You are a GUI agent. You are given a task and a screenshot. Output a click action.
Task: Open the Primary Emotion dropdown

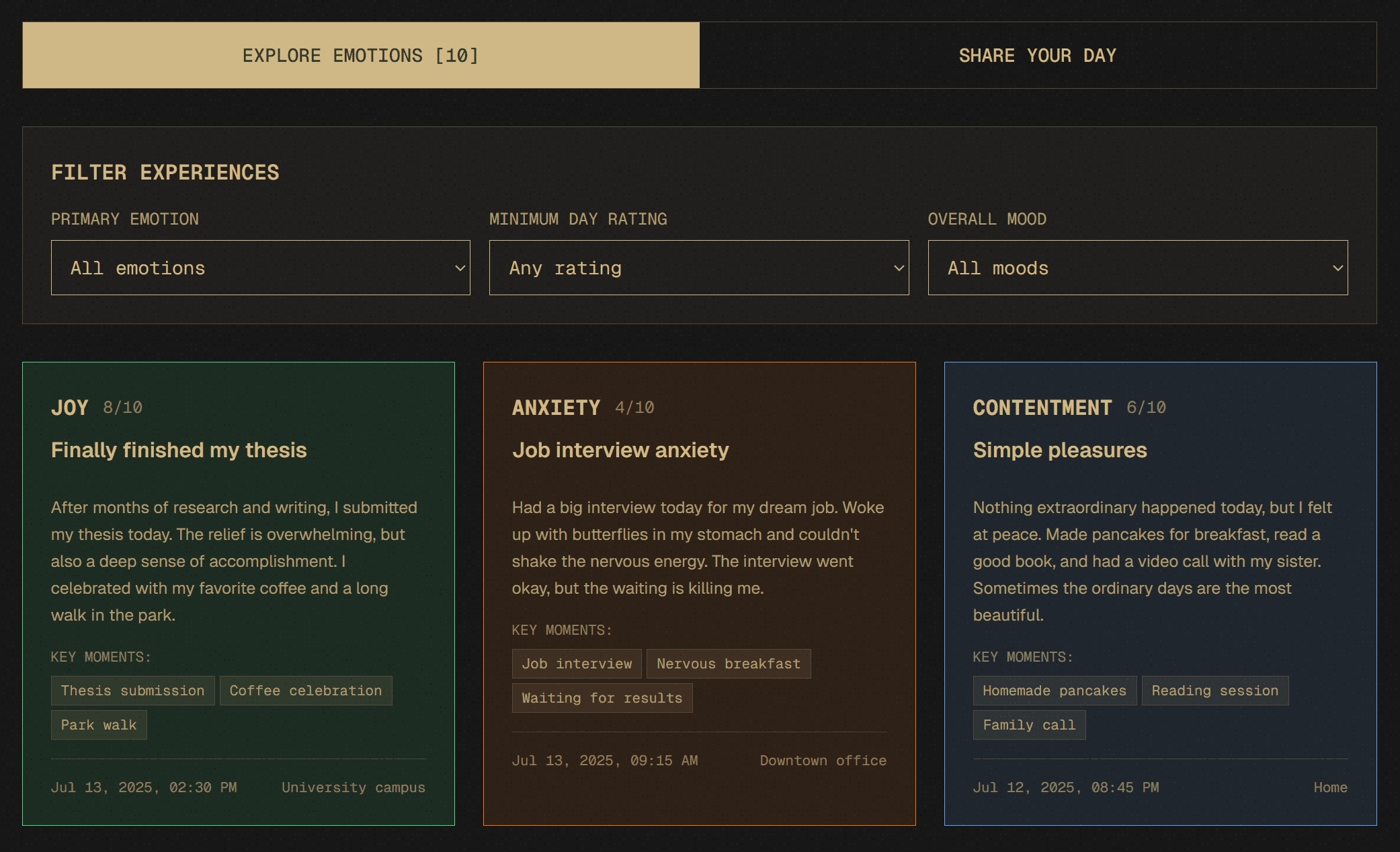[261, 268]
